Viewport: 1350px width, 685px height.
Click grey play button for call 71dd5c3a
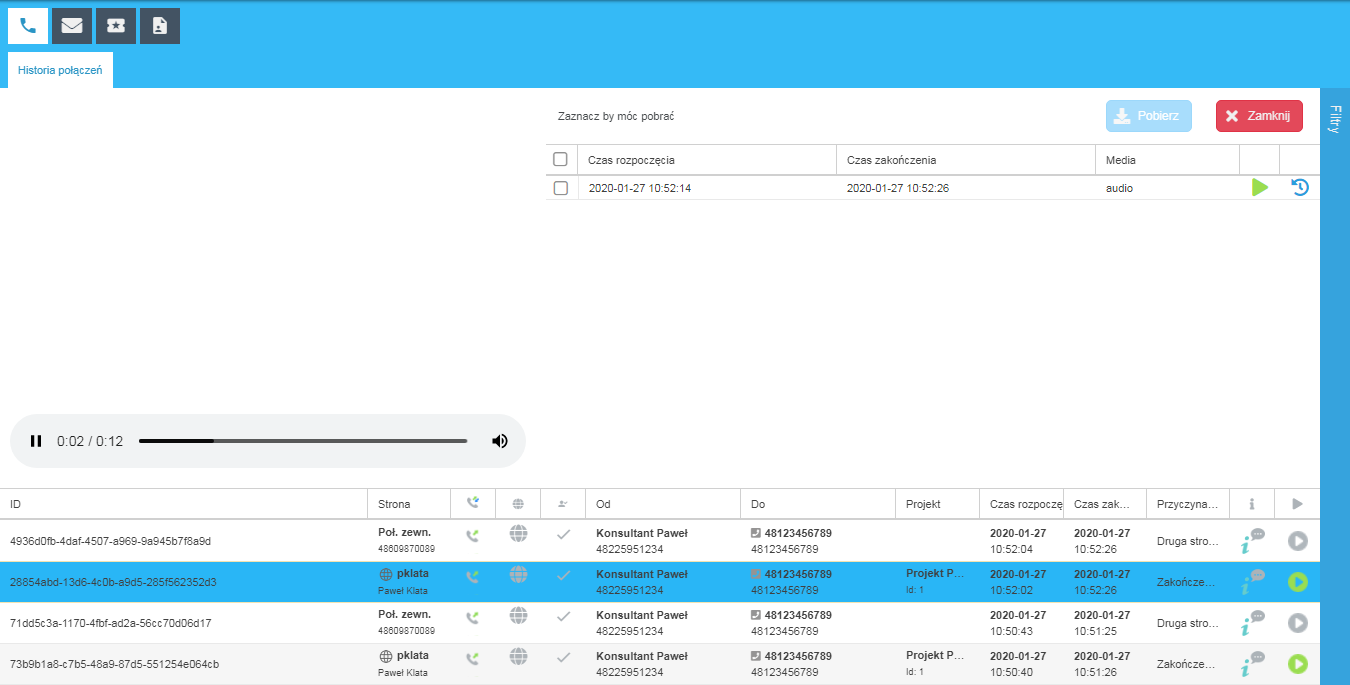[1298, 623]
